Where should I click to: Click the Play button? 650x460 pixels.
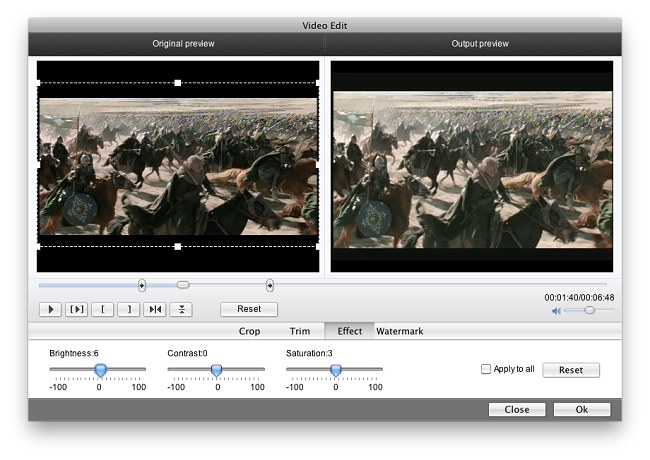click(x=51, y=309)
